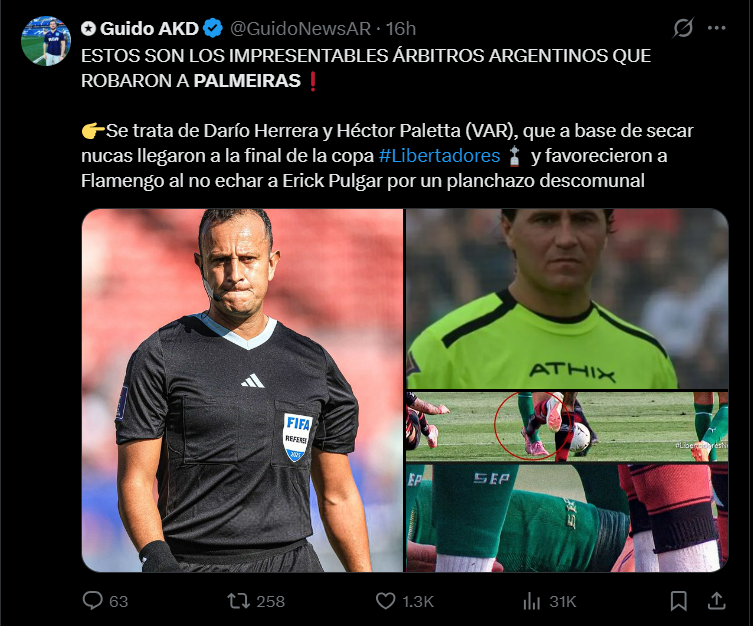This screenshot has width=753, height=626.
Task: Click the reply comment icon
Action: point(93,601)
